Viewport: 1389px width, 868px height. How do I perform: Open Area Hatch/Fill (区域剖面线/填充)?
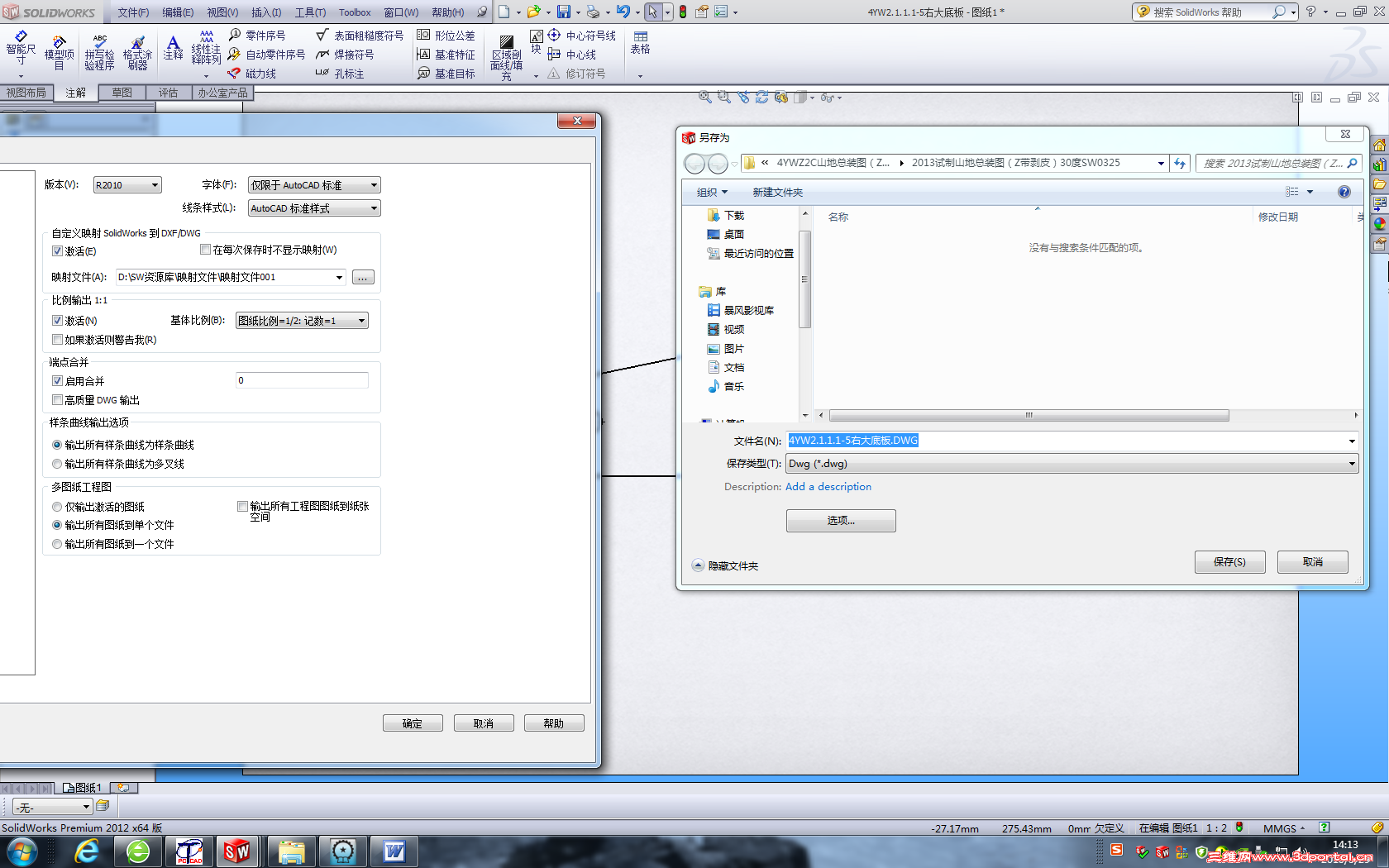pyautogui.click(x=506, y=57)
